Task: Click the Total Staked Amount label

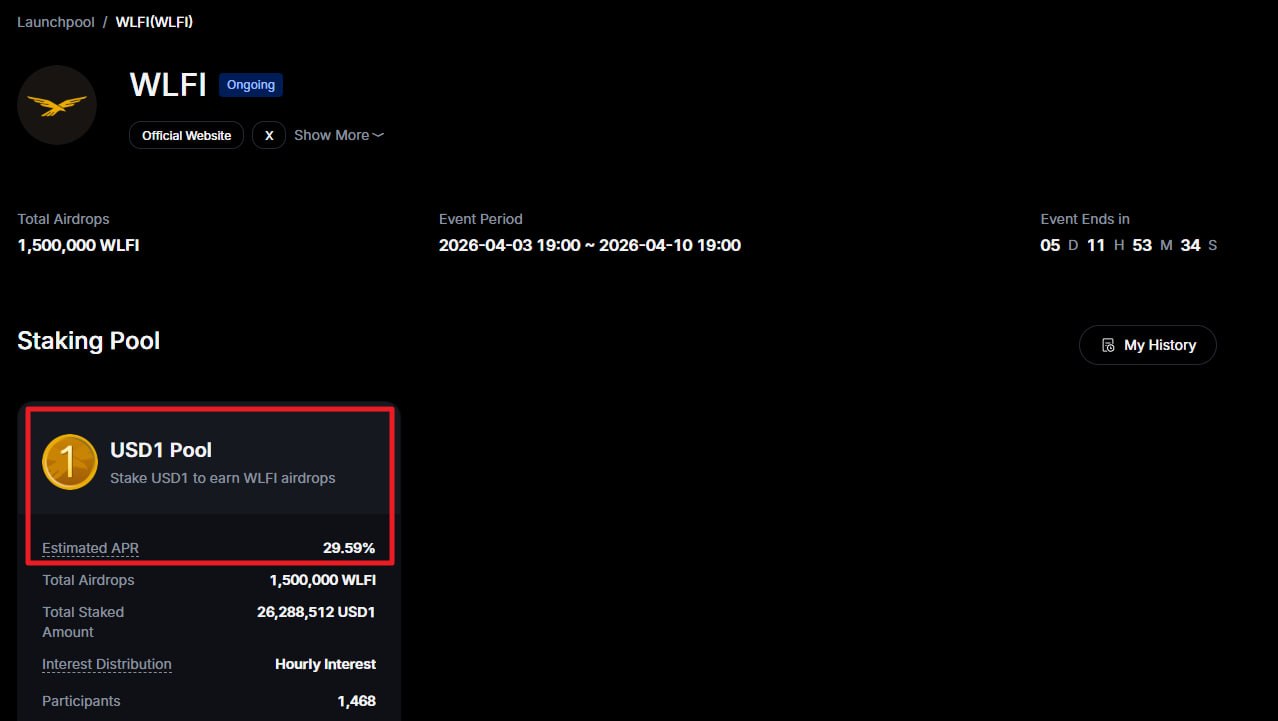Action: (83, 622)
